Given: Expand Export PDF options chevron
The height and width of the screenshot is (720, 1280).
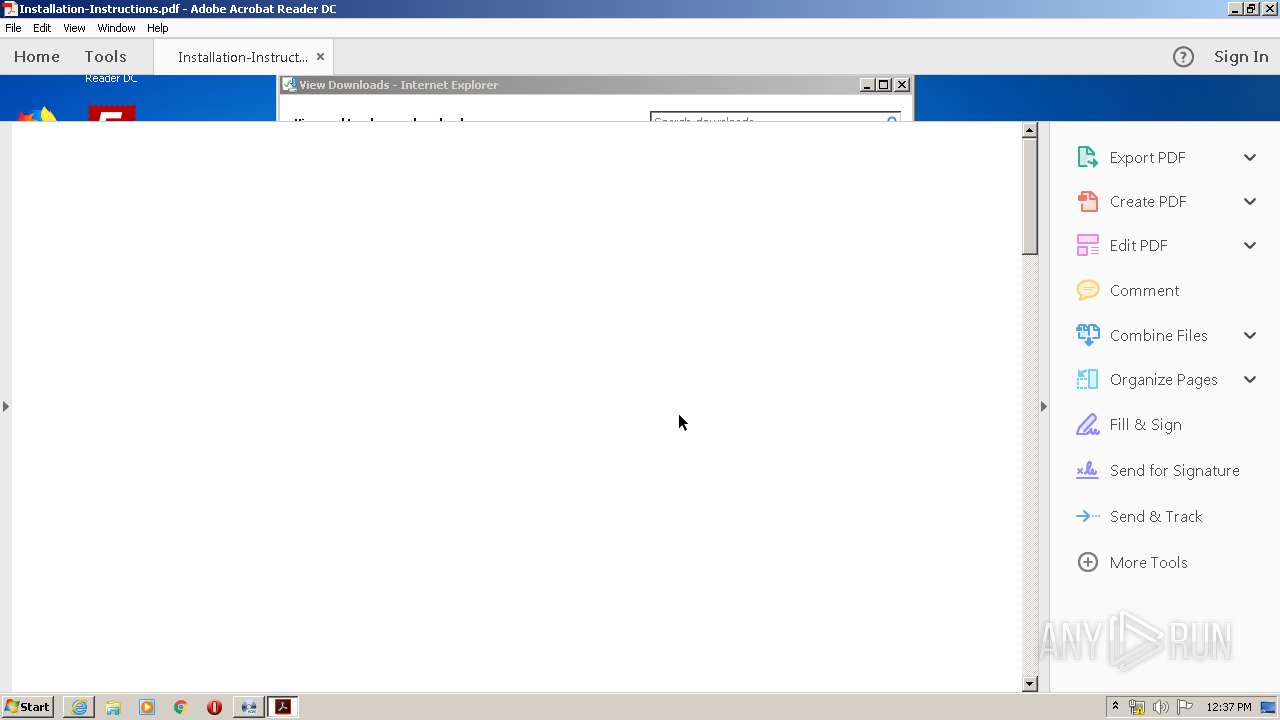Looking at the screenshot, I should (x=1250, y=157).
